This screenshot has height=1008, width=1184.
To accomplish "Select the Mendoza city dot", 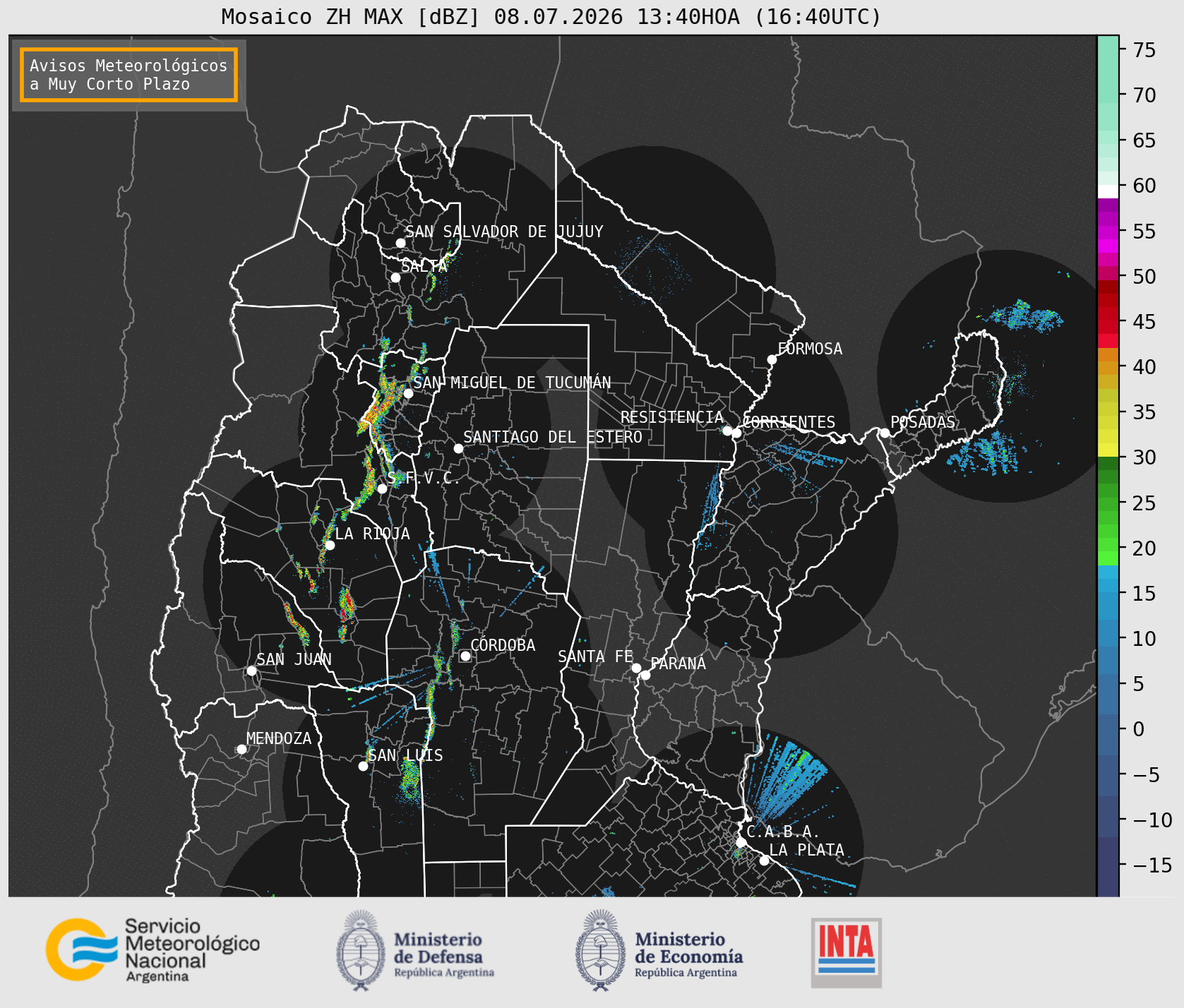I will 241,749.
